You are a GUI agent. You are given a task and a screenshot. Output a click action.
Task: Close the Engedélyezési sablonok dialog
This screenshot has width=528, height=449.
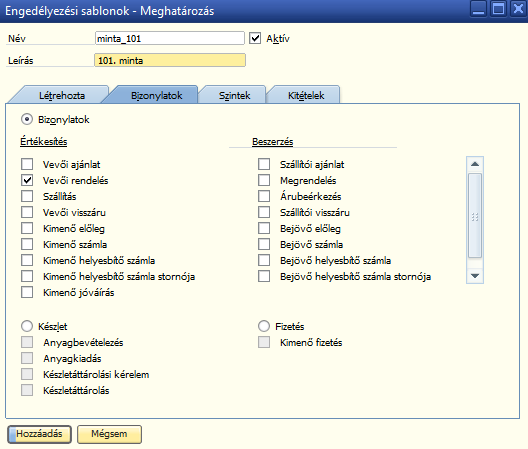pos(519,8)
